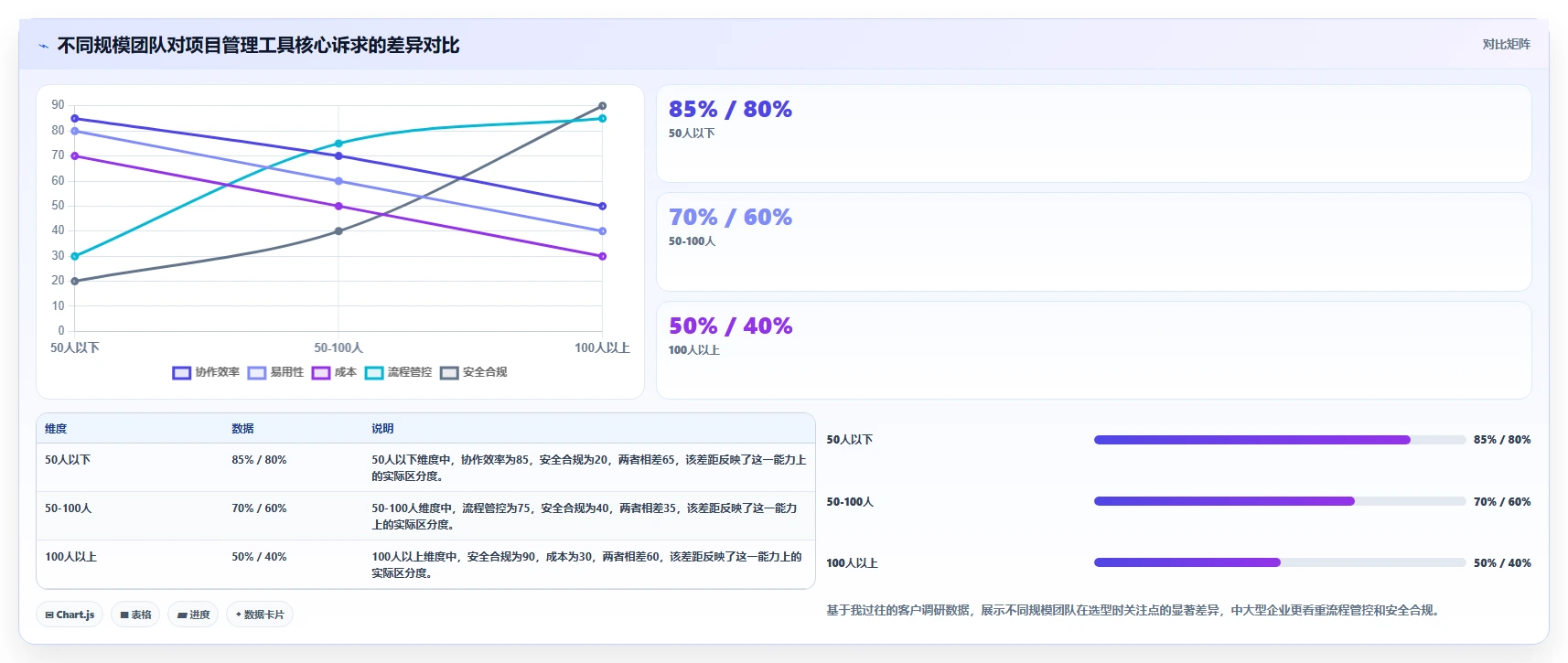
Task: Toggle the 安全合规 legend swatch
Action: click(x=449, y=373)
